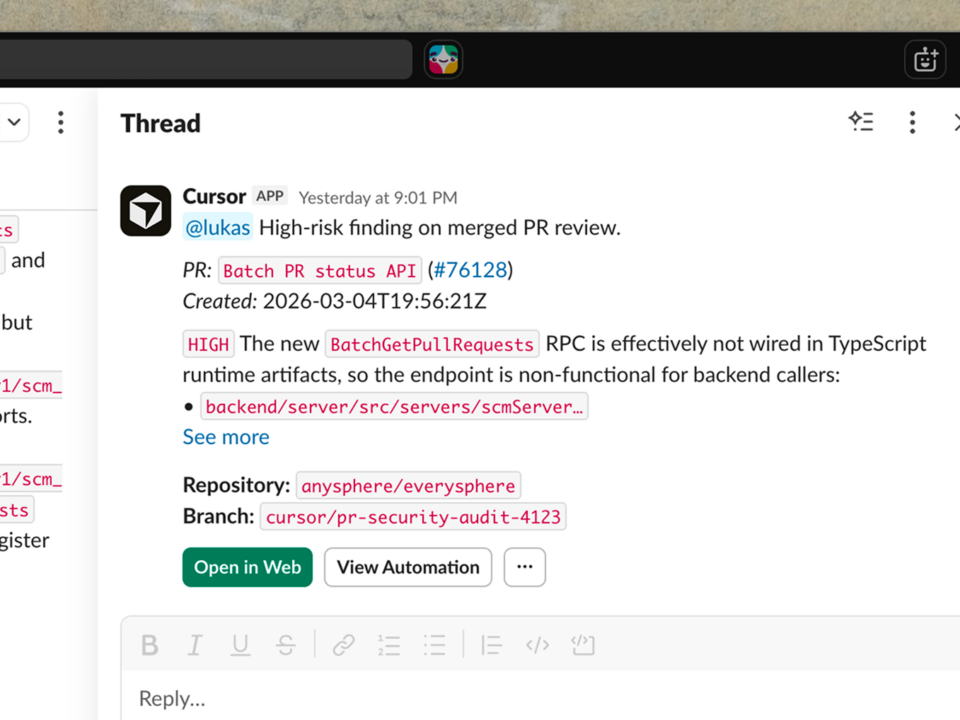960x720 pixels.
Task: Toggle italic text formatting
Action: (x=195, y=645)
